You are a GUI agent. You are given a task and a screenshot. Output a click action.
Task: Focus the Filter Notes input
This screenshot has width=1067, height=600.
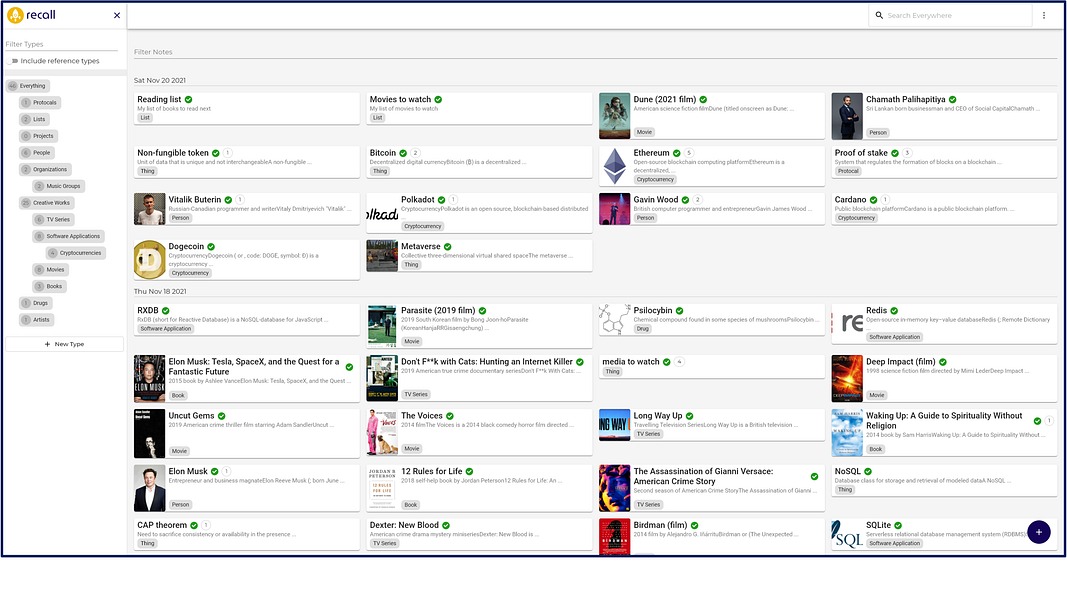tap(595, 52)
